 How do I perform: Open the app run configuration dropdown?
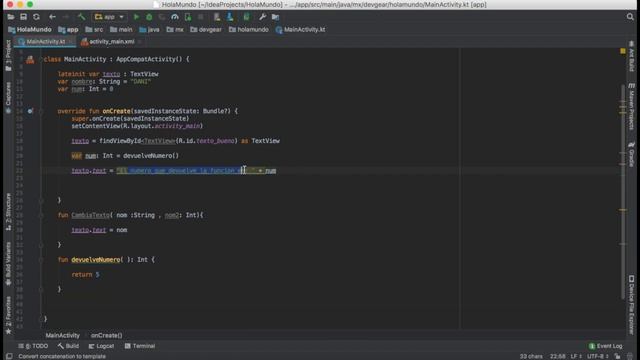109,17
